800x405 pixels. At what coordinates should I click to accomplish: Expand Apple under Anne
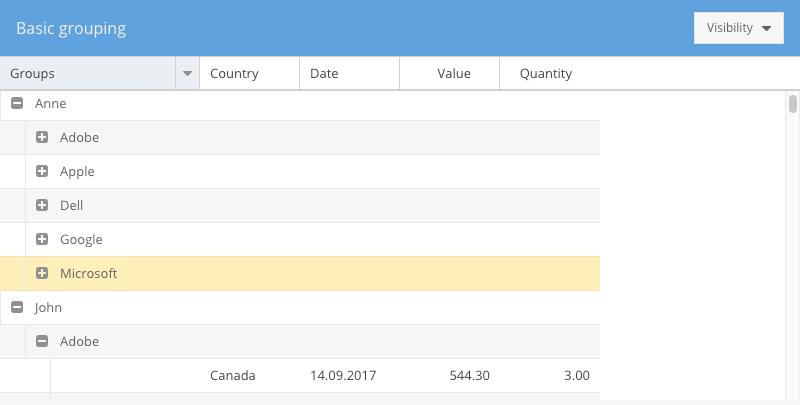tap(42, 171)
